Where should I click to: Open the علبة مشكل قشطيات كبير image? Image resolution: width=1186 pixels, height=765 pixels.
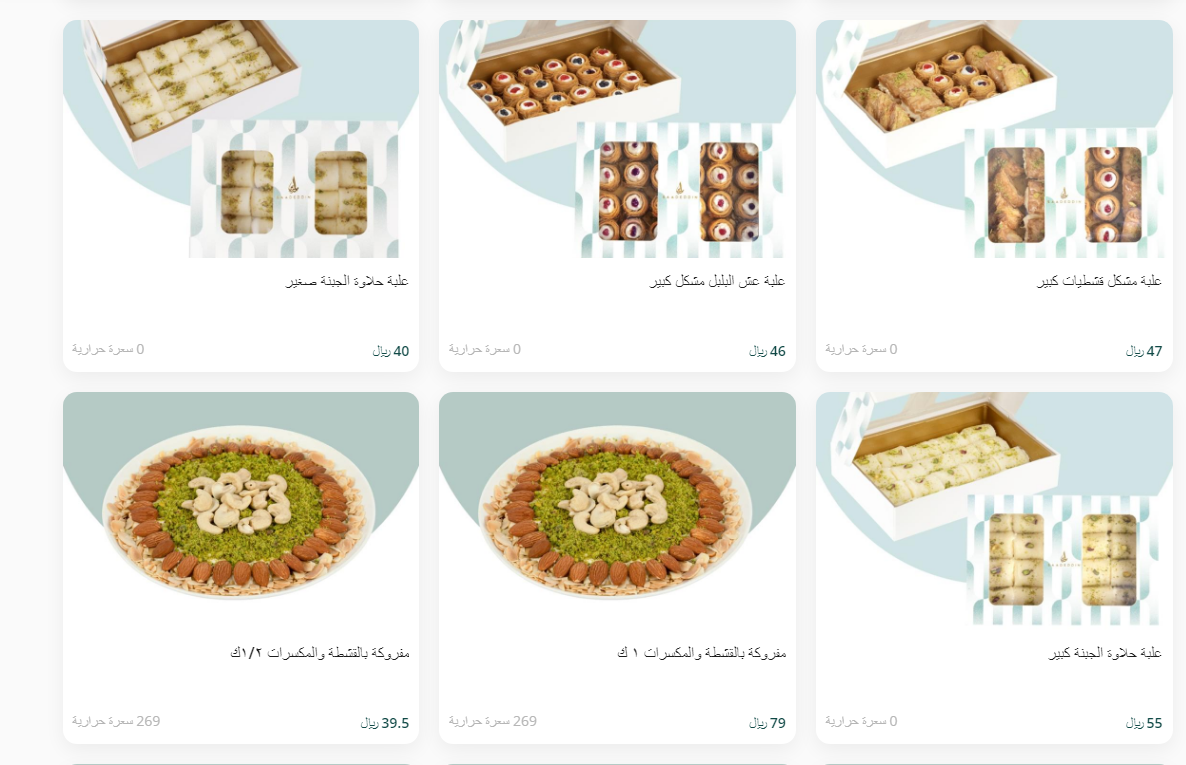coord(994,138)
